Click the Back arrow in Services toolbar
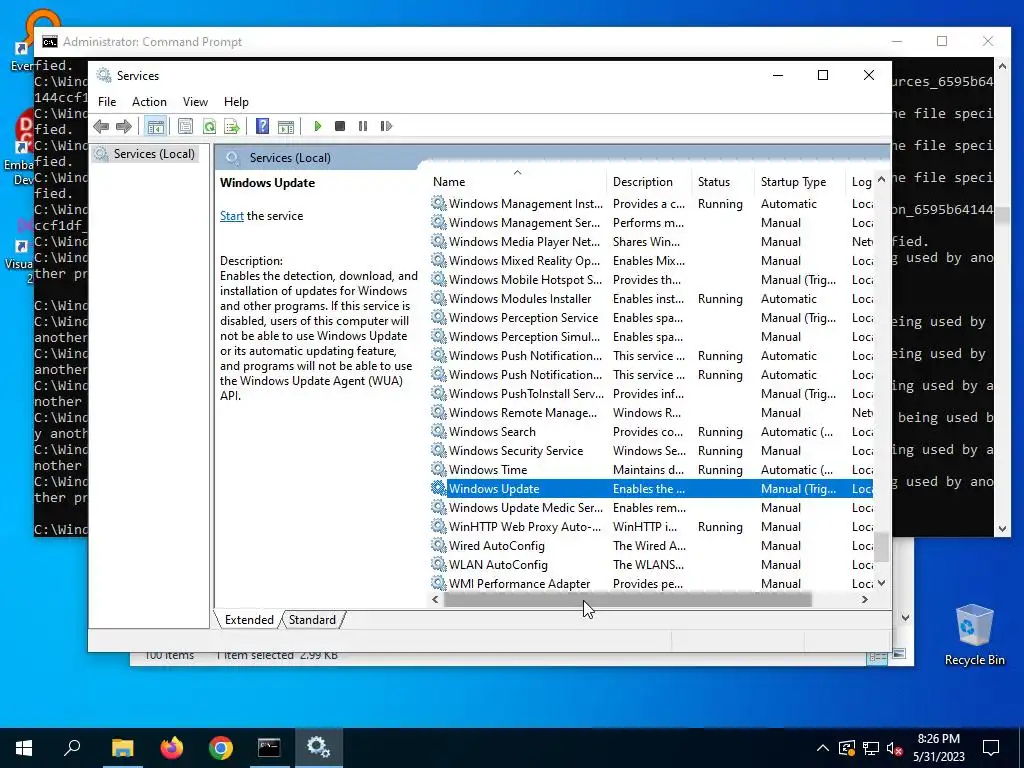1024x768 pixels. tap(101, 126)
